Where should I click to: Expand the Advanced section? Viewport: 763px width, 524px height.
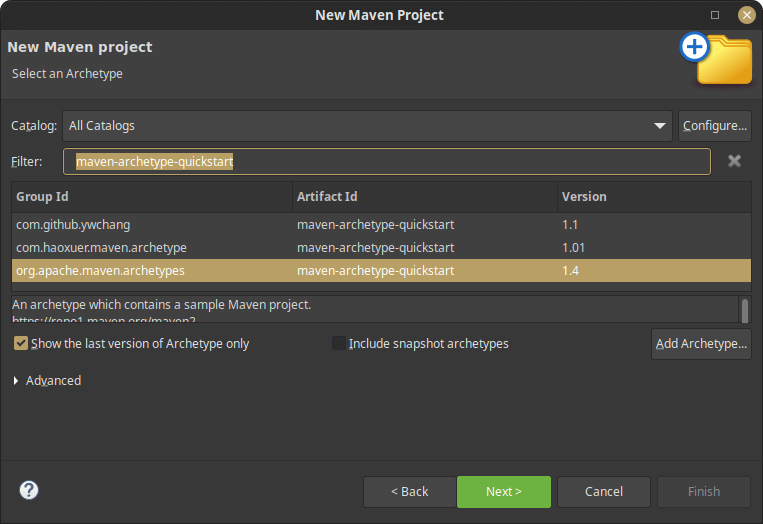tap(16, 380)
